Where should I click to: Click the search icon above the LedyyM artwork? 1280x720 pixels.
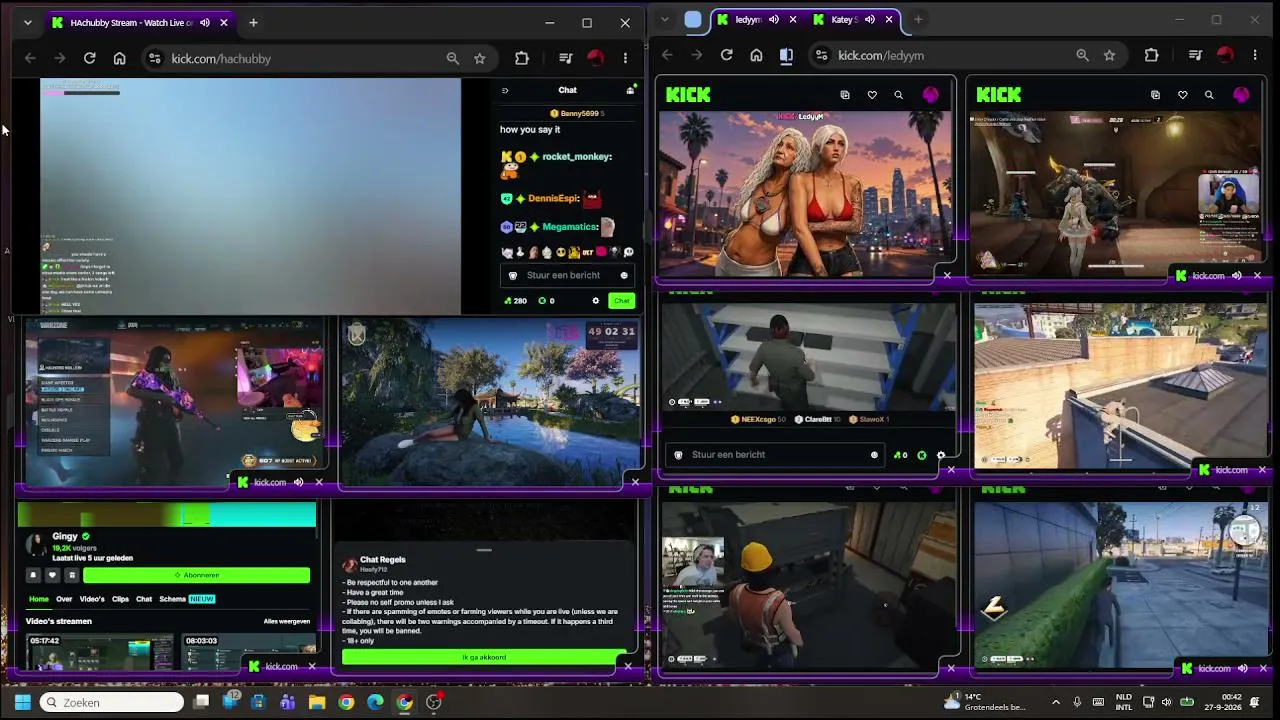click(898, 95)
